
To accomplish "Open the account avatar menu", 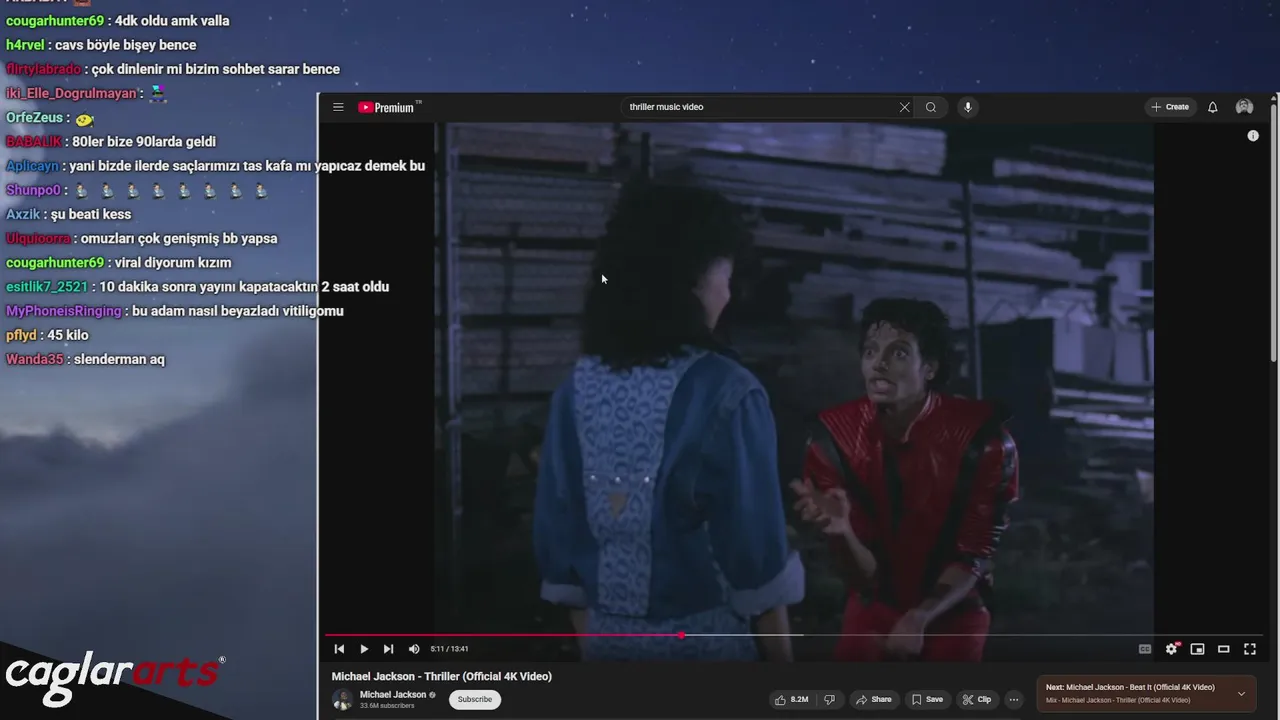I will (1244, 107).
